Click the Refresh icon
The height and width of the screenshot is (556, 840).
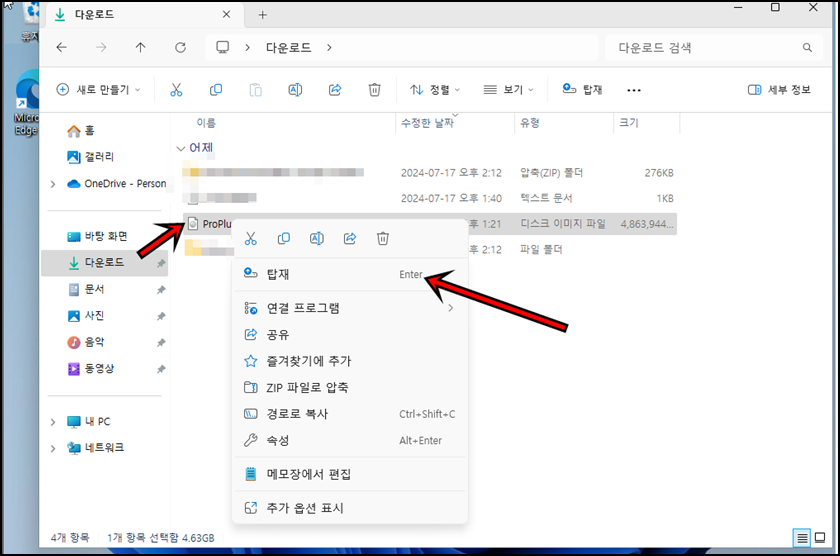(181, 48)
